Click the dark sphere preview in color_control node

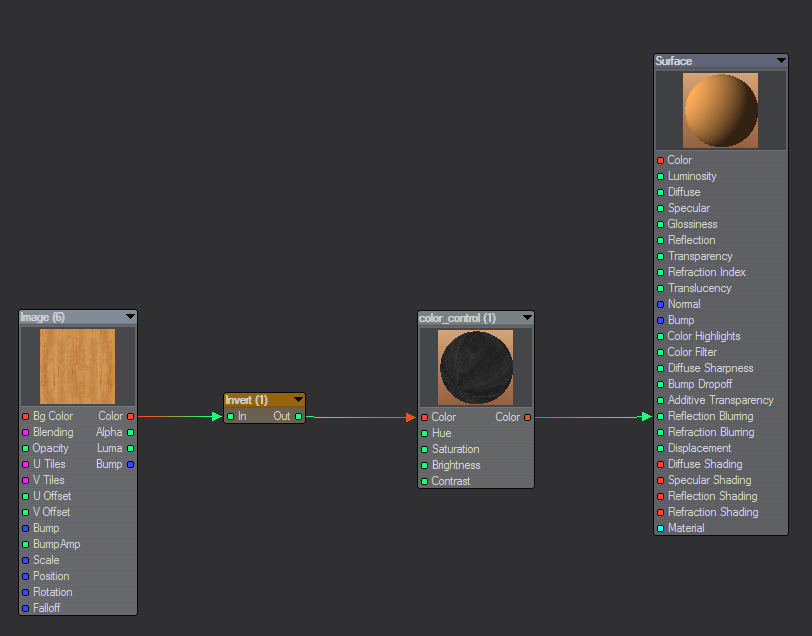tap(475, 367)
